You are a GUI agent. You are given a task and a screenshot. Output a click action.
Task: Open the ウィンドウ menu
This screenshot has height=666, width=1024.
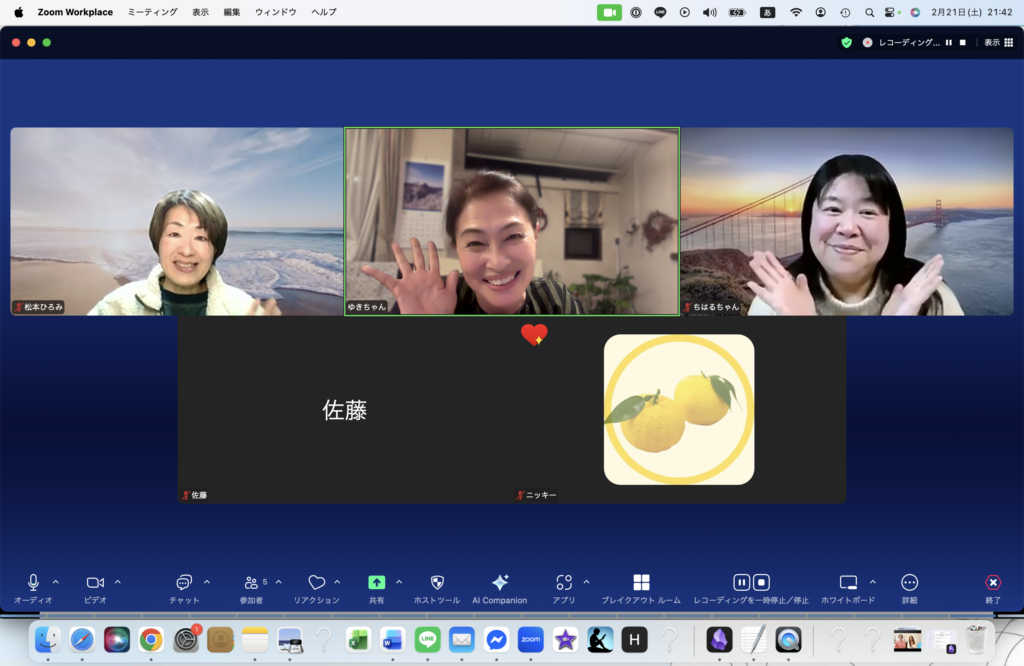(275, 12)
